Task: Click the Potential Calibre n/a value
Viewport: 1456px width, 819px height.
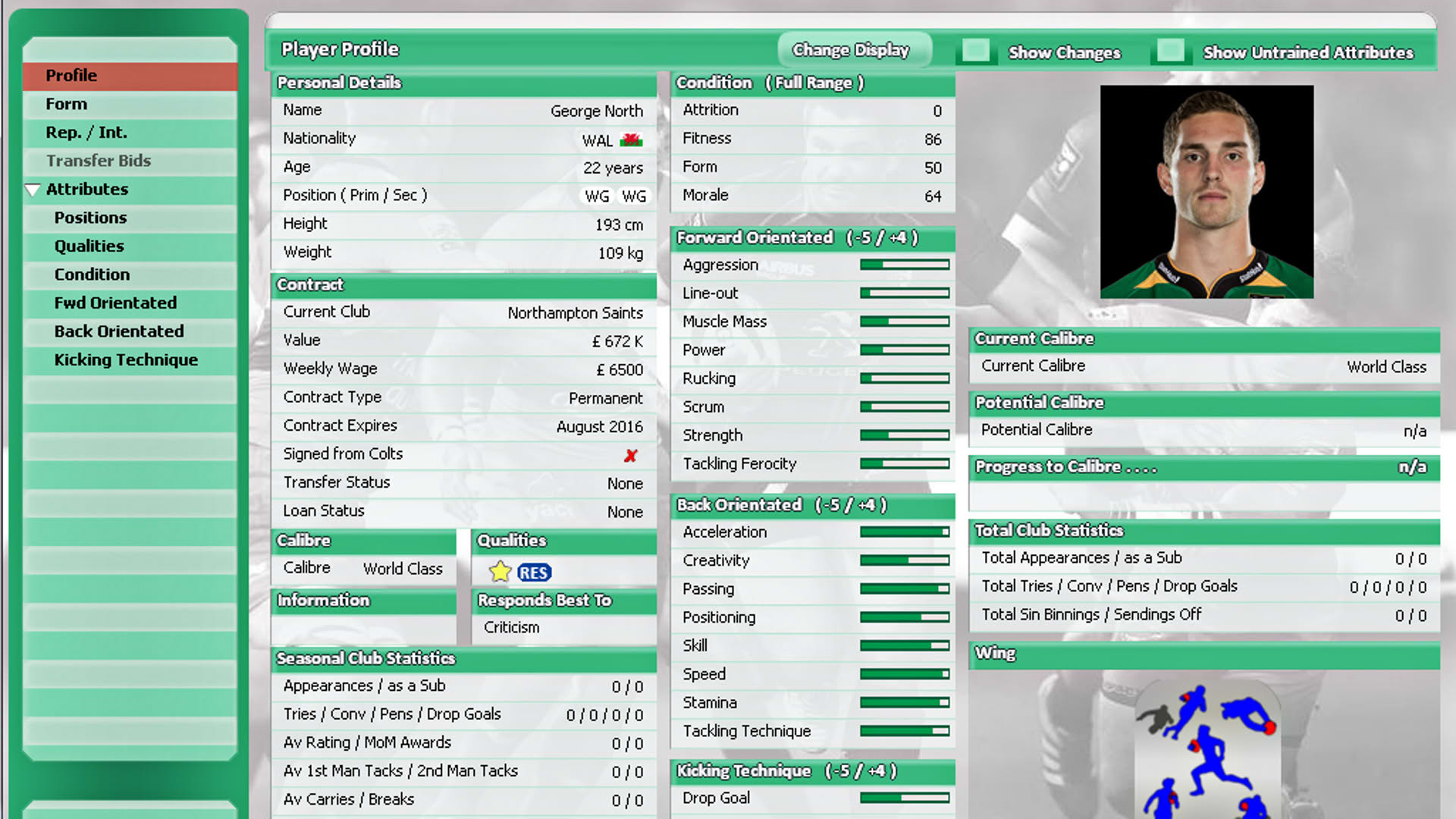Action: click(1414, 431)
